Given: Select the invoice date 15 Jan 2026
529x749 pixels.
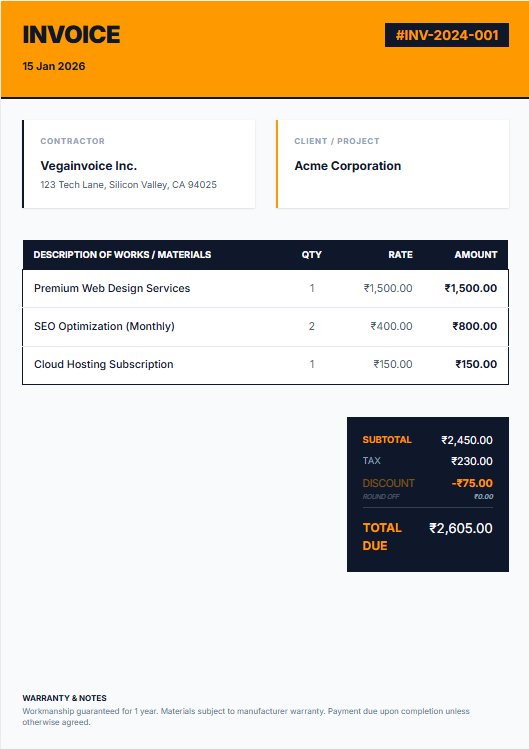Looking at the screenshot, I should tap(54, 66).
